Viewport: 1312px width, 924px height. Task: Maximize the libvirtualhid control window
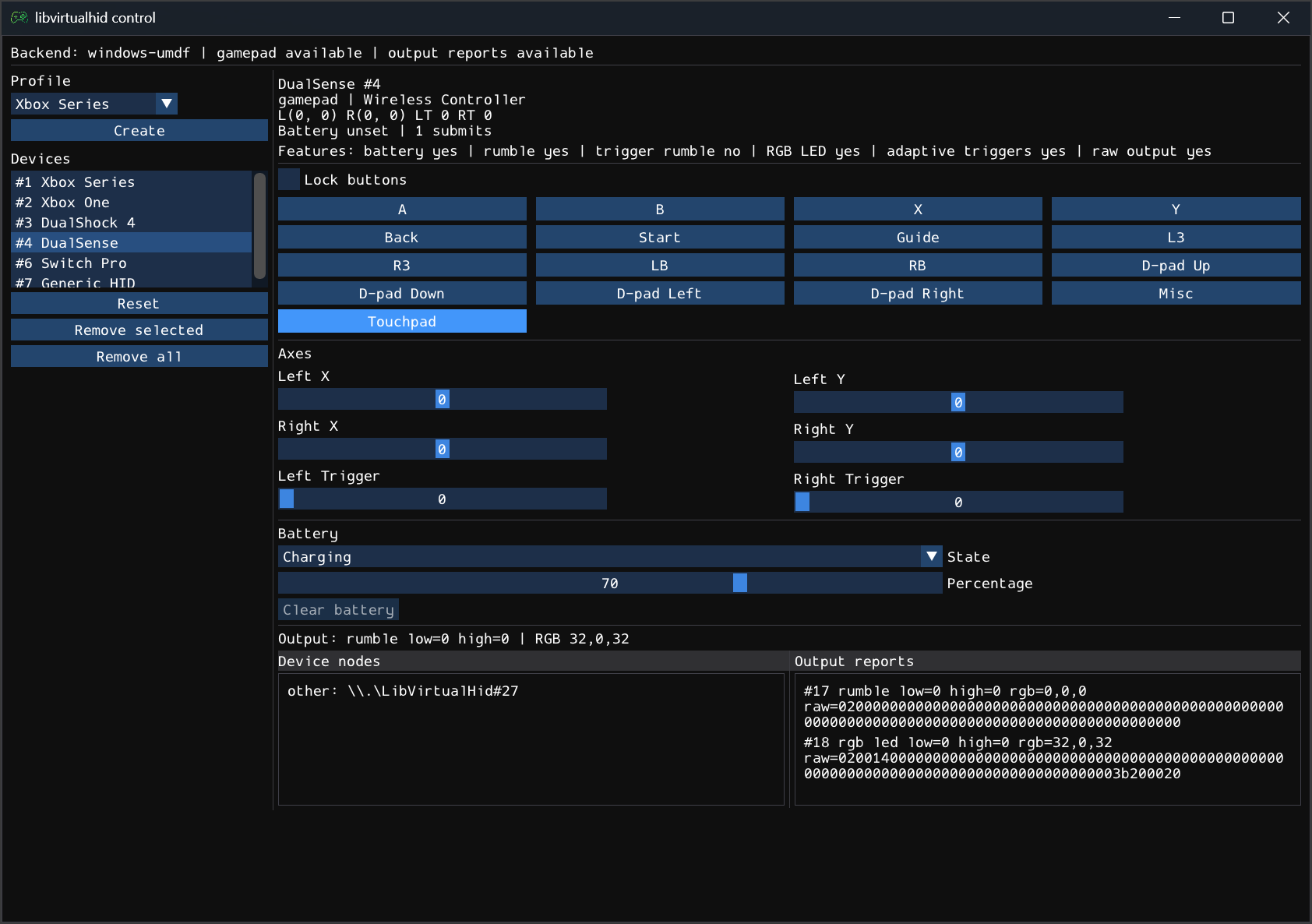pyautogui.click(x=1229, y=17)
